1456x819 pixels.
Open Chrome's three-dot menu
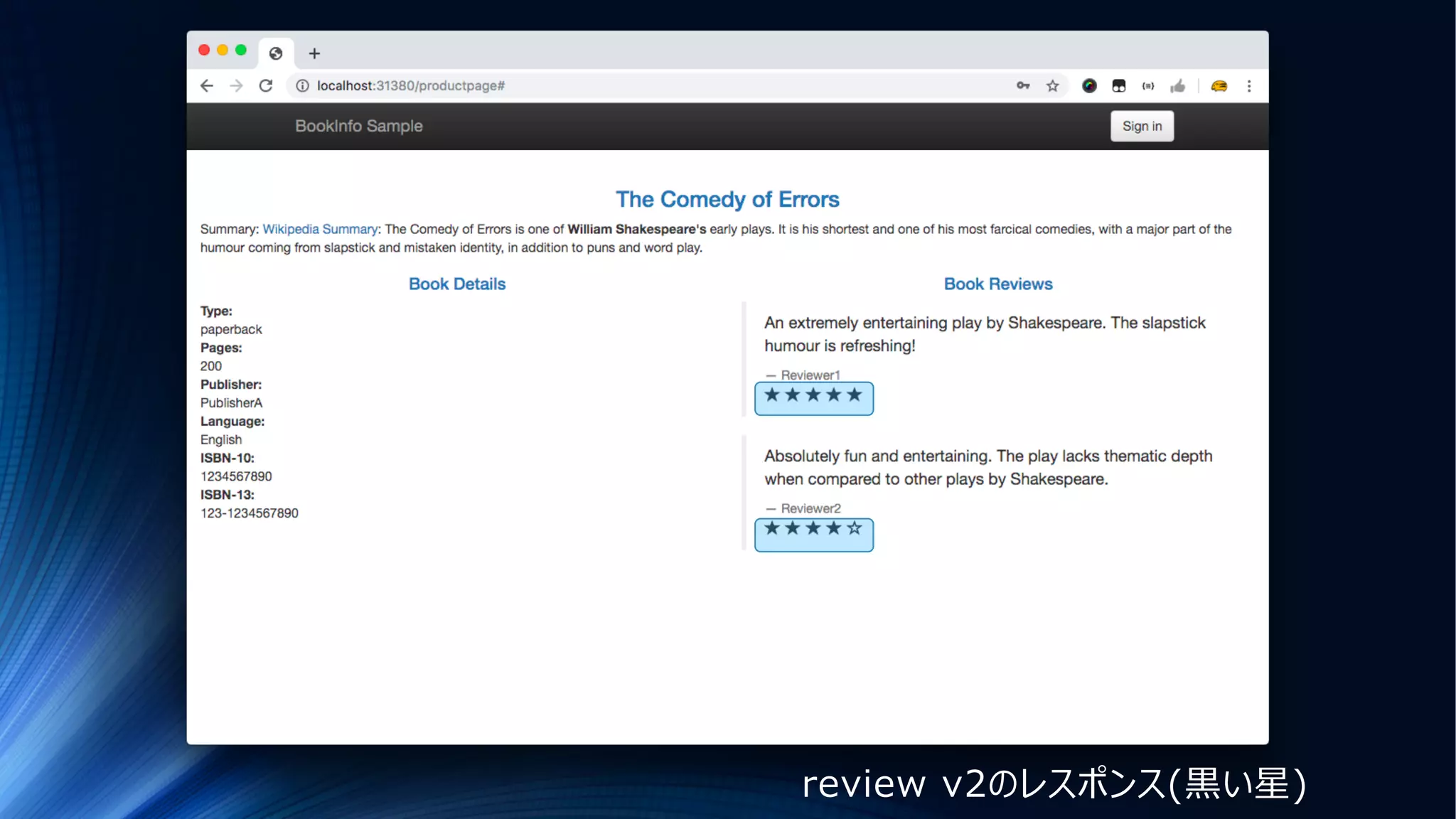click(1249, 86)
